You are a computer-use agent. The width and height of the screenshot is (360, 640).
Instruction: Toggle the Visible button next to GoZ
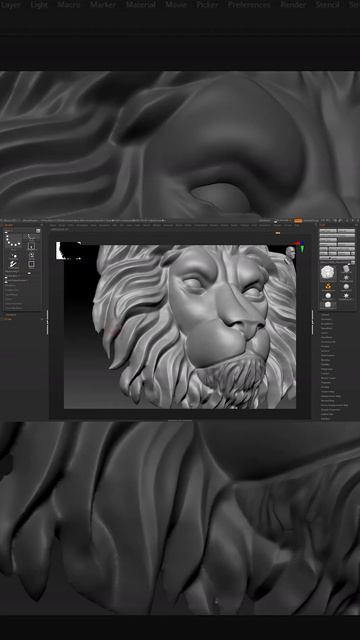pyautogui.click(x=344, y=253)
